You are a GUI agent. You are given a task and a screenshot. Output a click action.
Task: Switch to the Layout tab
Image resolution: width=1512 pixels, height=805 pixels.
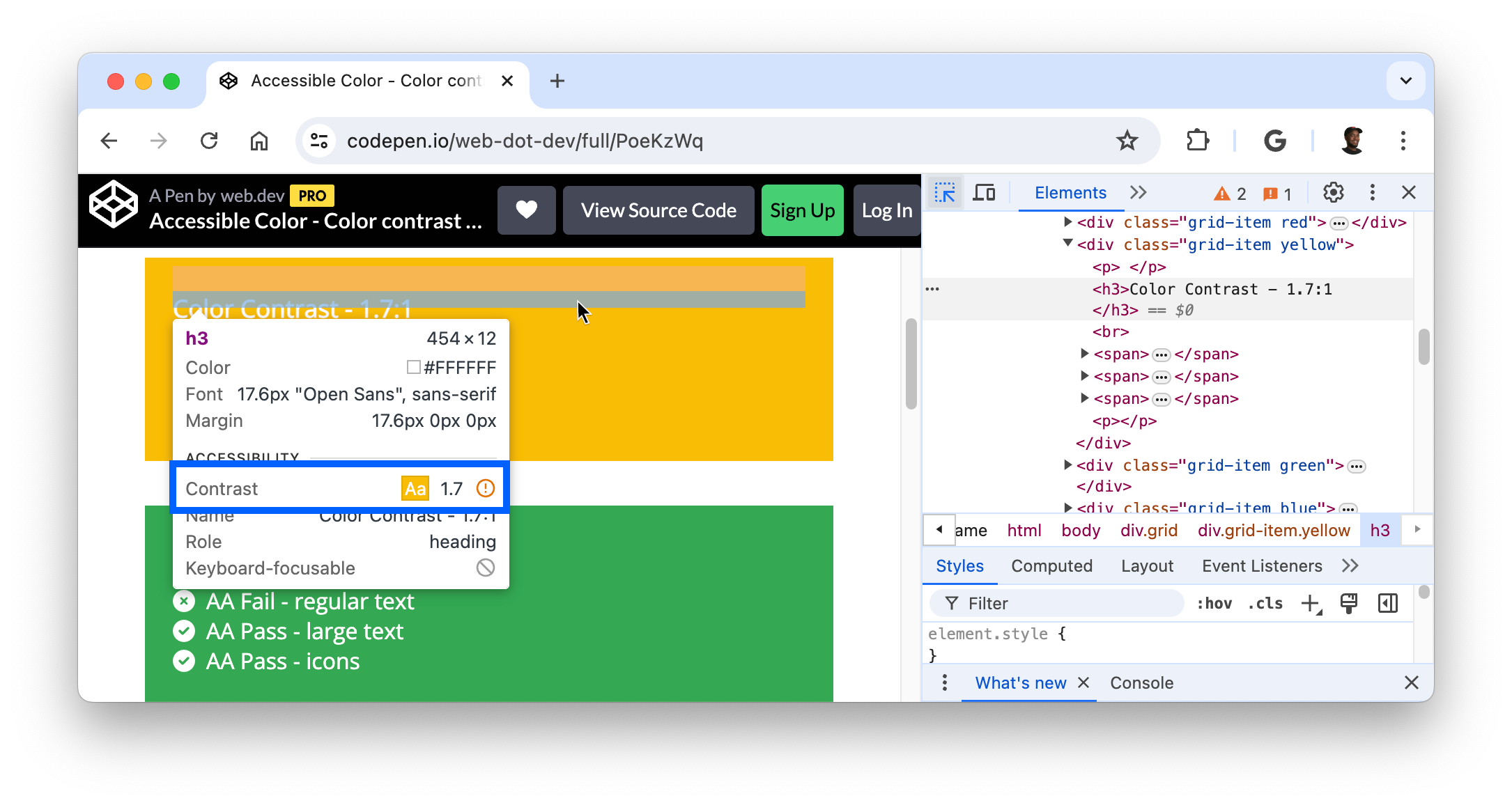point(1147,565)
